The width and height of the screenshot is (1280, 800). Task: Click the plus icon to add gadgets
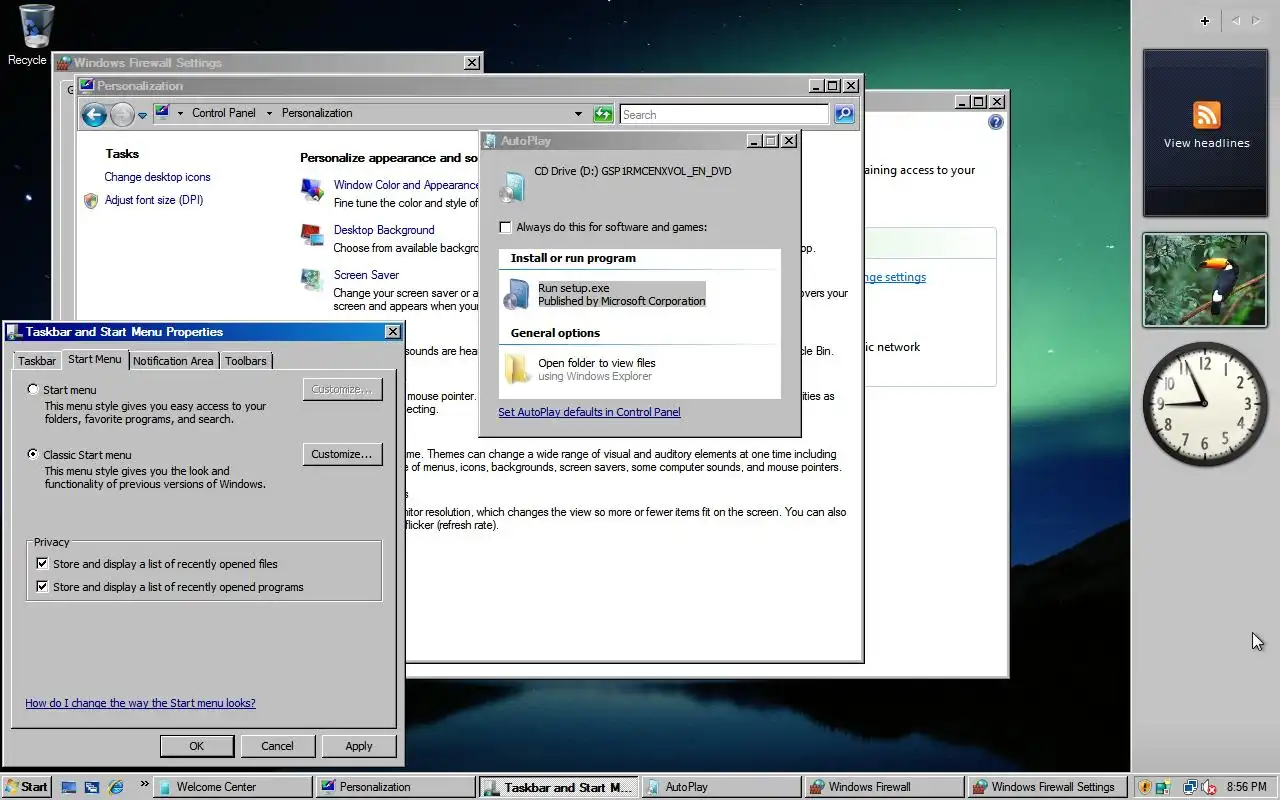pyautogui.click(x=1205, y=21)
